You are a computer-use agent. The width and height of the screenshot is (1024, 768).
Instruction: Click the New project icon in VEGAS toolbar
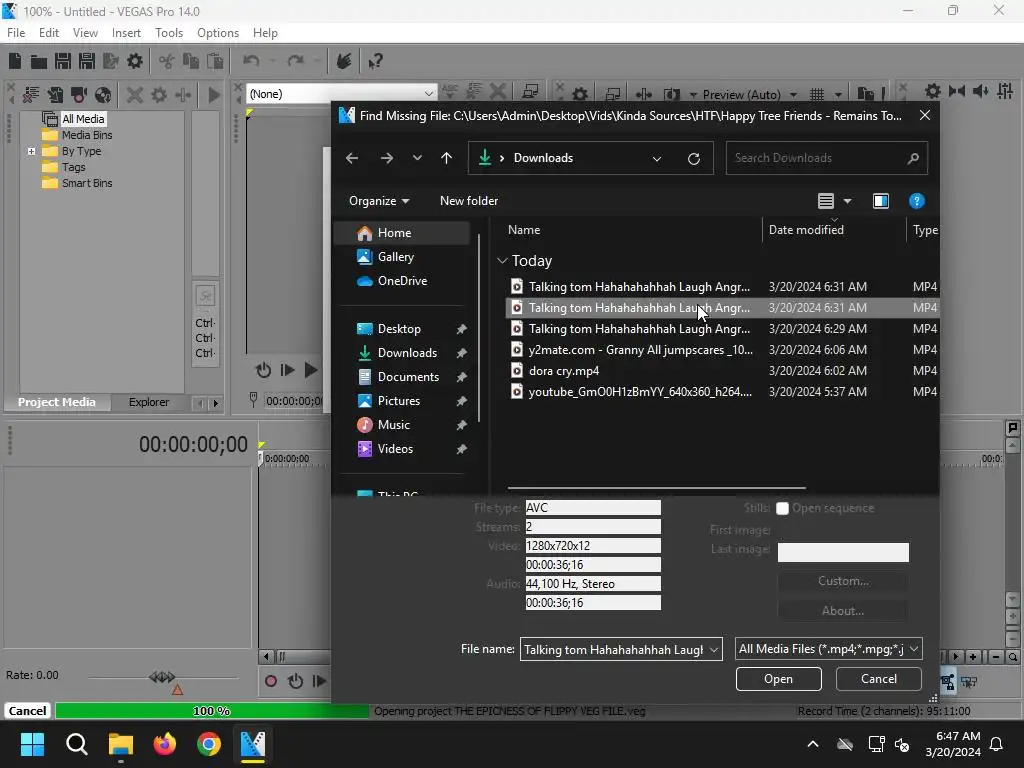pyautogui.click(x=15, y=61)
